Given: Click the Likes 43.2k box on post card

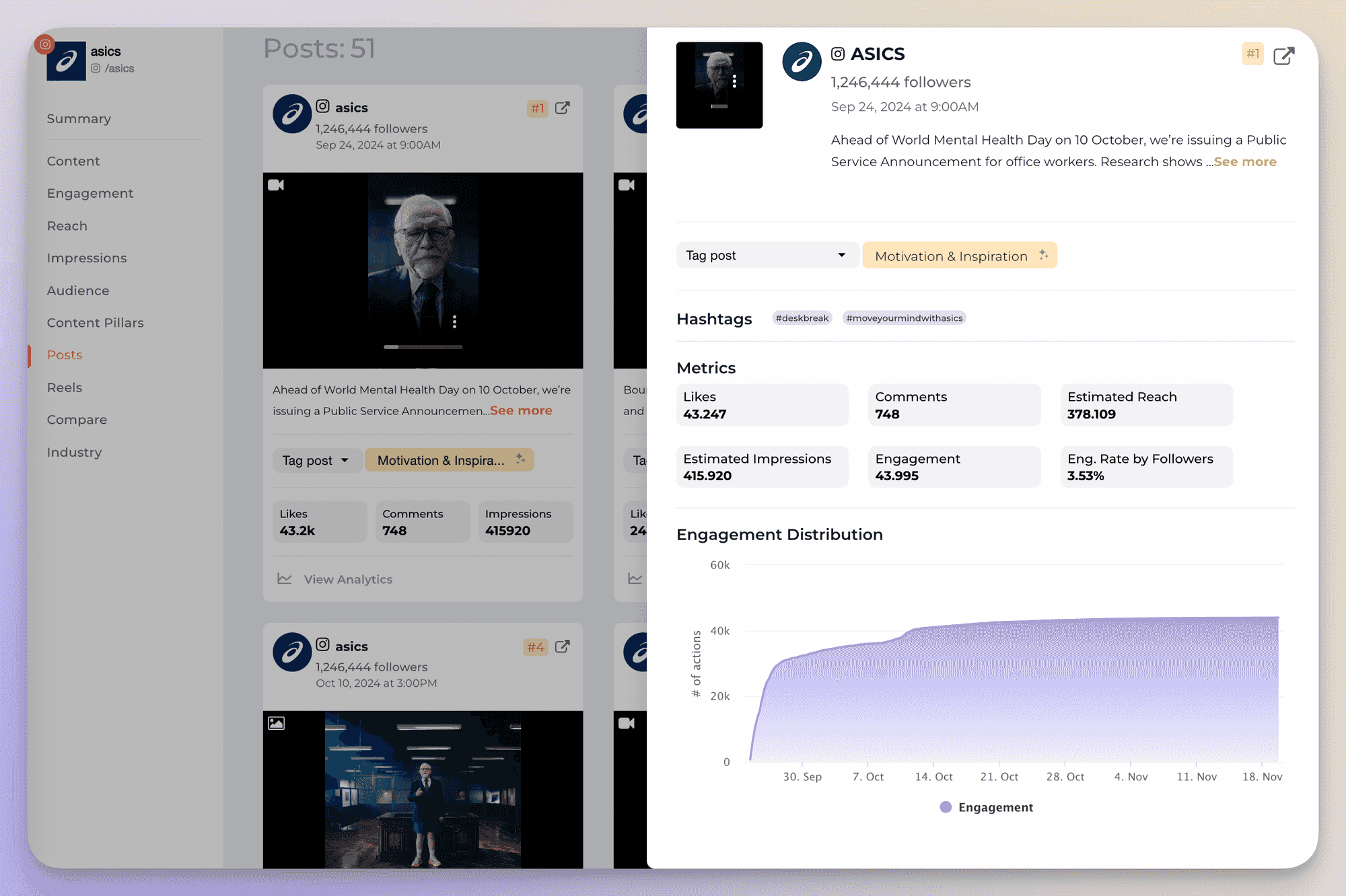Looking at the screenshot, I should tap(320, 521).
